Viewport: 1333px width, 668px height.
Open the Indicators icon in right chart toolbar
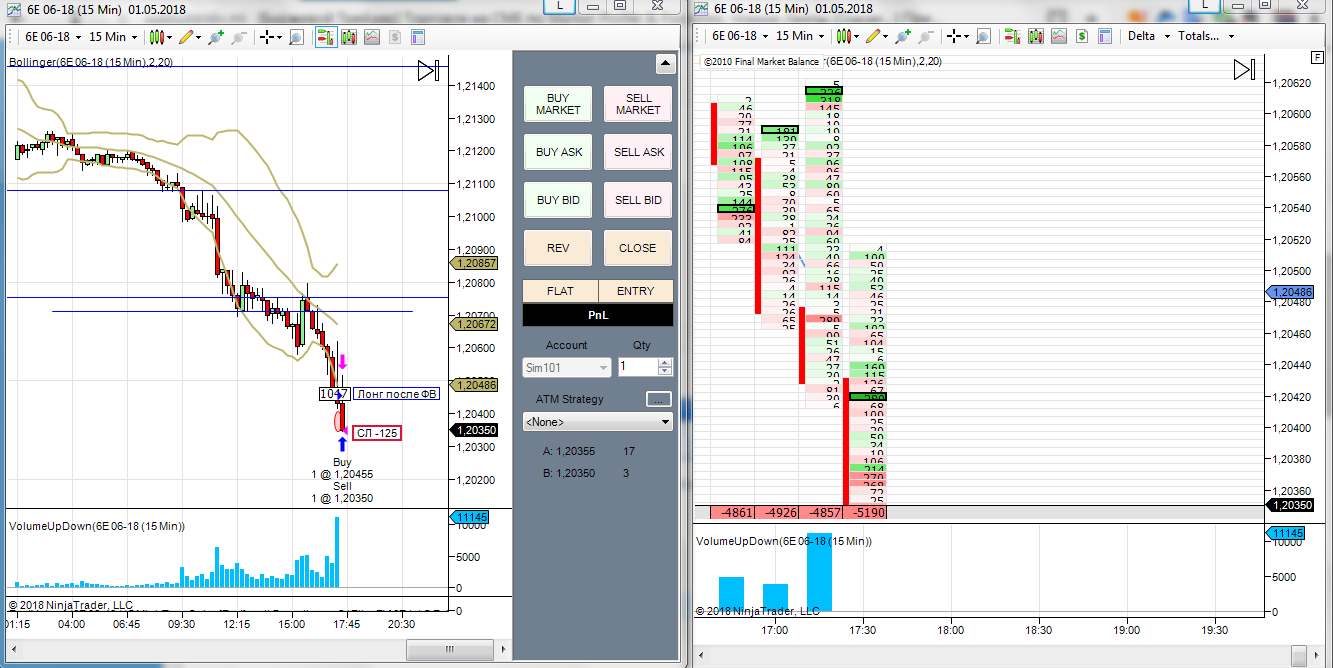1059,36
